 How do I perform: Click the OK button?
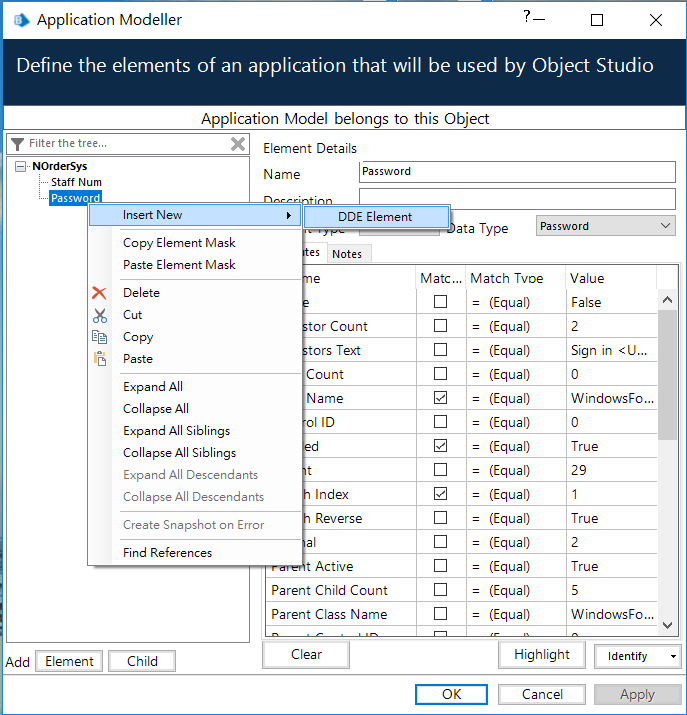click(451, 694)
